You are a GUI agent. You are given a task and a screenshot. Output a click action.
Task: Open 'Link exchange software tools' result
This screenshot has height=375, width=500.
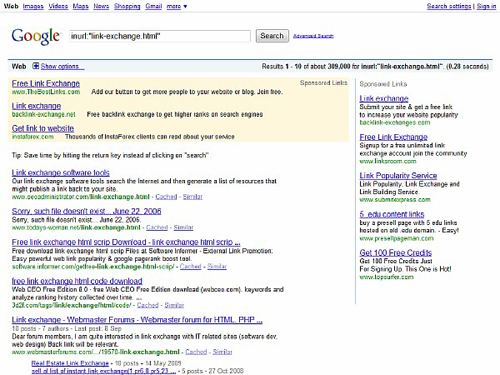pyautogui.click(x=61, y=173)
